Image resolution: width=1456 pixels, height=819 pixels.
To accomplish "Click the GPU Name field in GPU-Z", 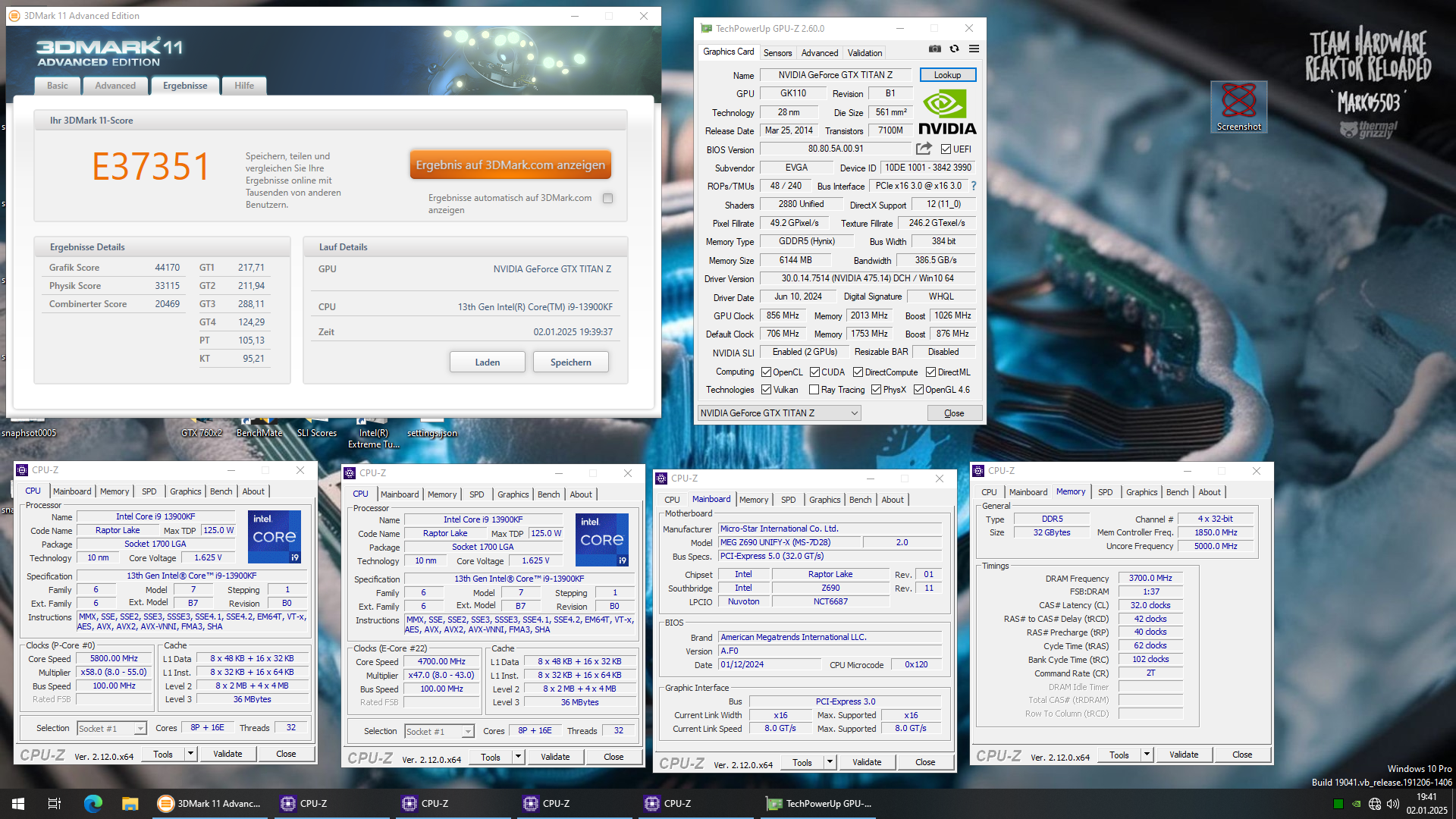I will (x=835, y=75).
